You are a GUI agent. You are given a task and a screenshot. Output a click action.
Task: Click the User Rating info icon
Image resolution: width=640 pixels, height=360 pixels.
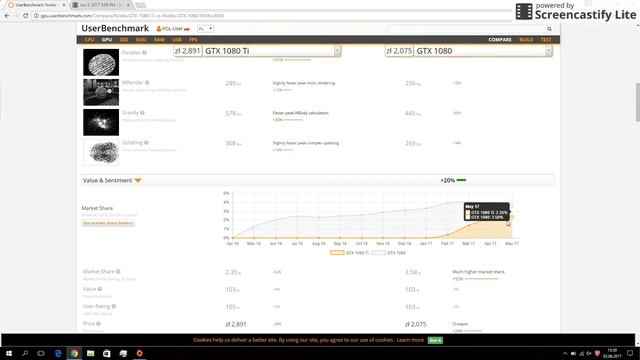click(x=114, y=306)
